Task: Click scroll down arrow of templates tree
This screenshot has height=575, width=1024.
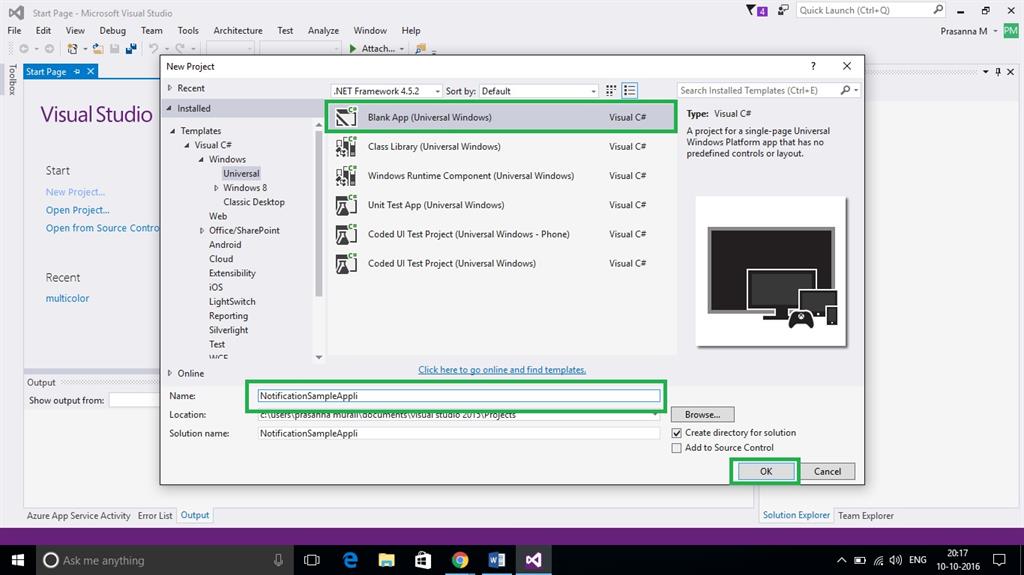Action: click(x=319, y=357)
